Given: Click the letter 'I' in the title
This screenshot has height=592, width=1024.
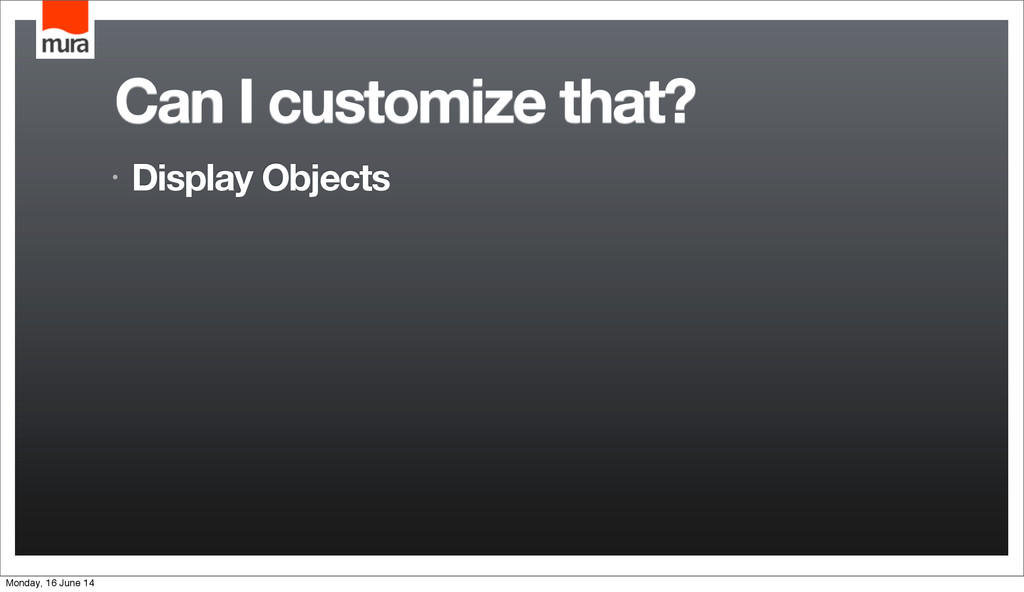Looking at the screenshot, I should click(x=246, y=102).
